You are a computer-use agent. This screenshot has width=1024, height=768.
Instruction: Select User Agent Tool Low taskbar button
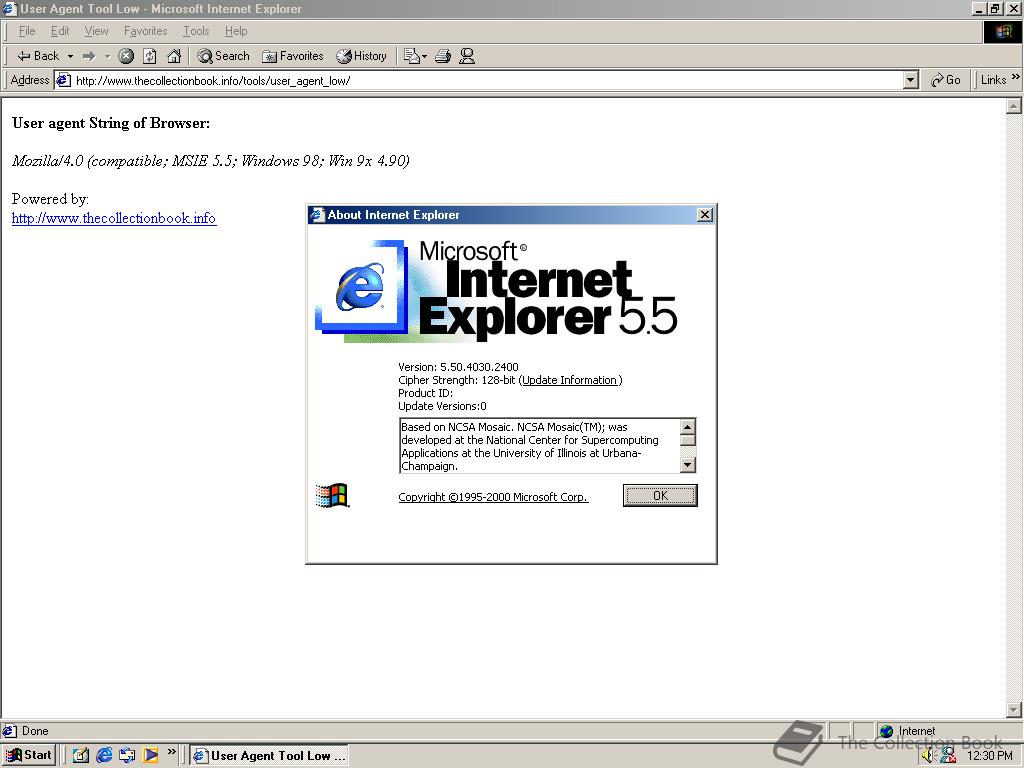tap(269, 756)
